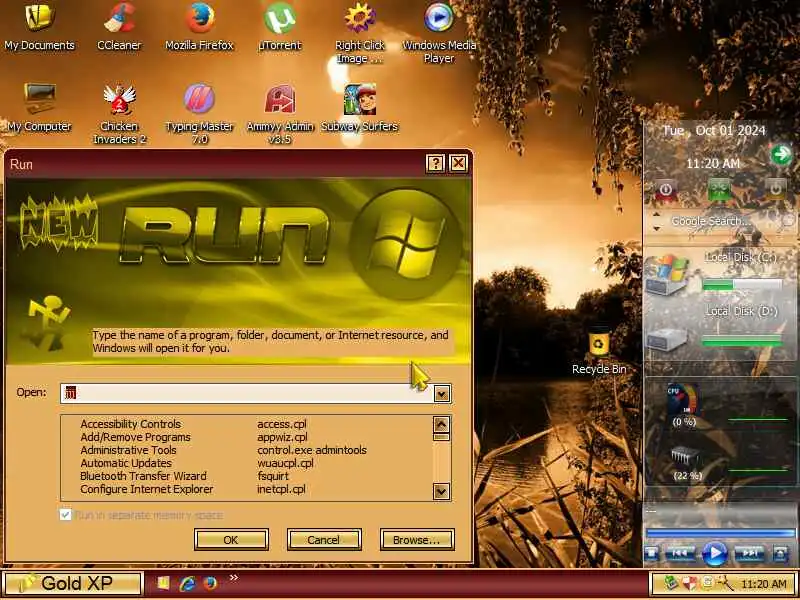Click the green arrow in the sidebar gadget
Screen dimensions: 800x600
pyautogui.click(x=781, y=154)
